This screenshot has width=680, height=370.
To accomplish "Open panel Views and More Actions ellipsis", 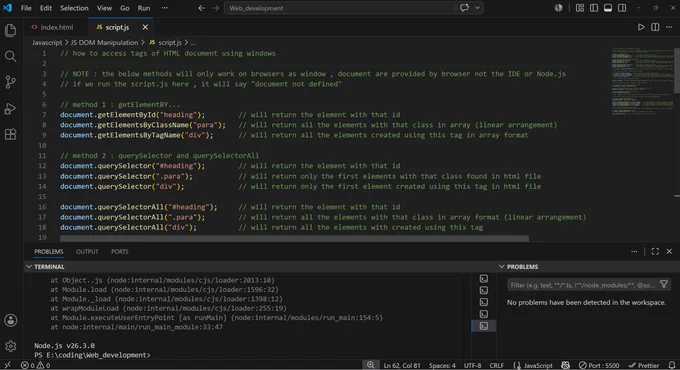I will (634, 252).
